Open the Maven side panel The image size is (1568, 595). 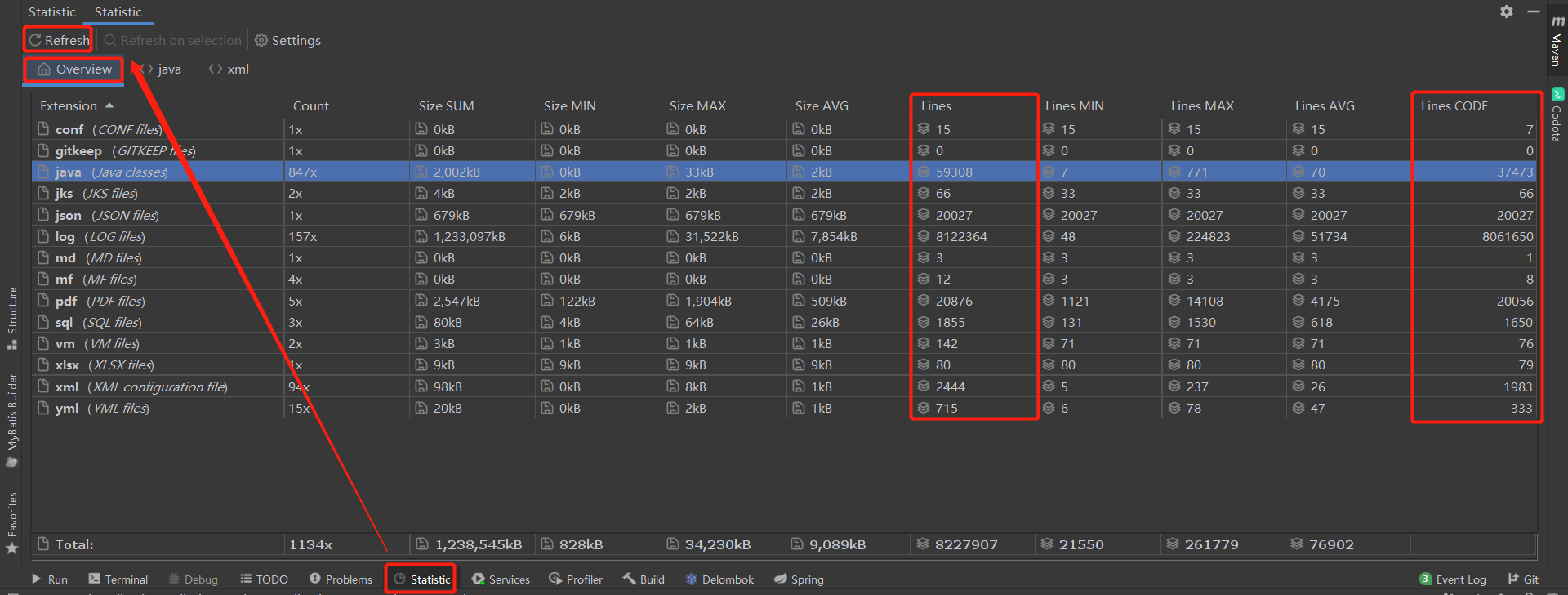(1557, 41)
